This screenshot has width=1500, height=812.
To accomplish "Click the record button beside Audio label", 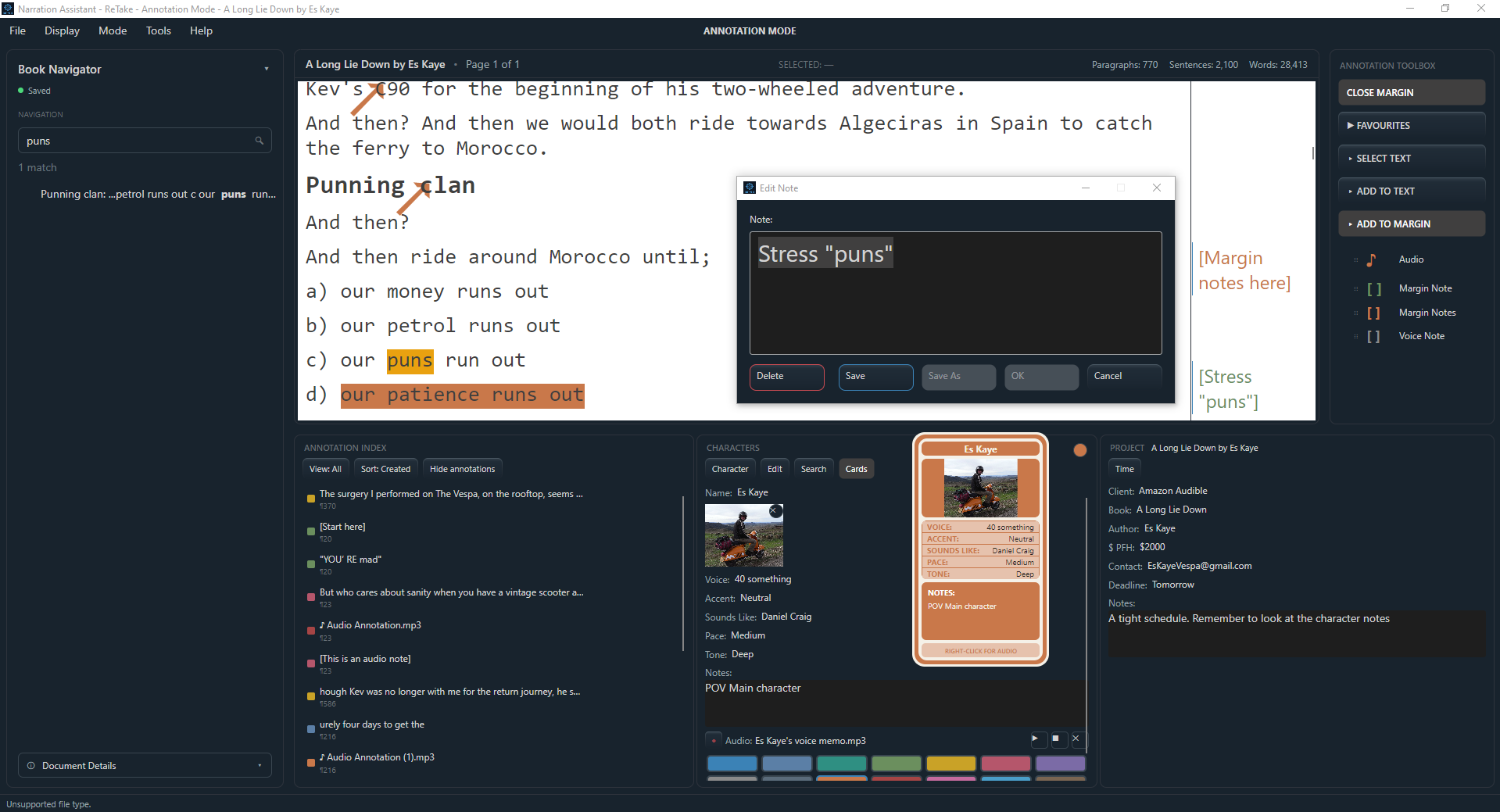I will click(x=714, y=741).
